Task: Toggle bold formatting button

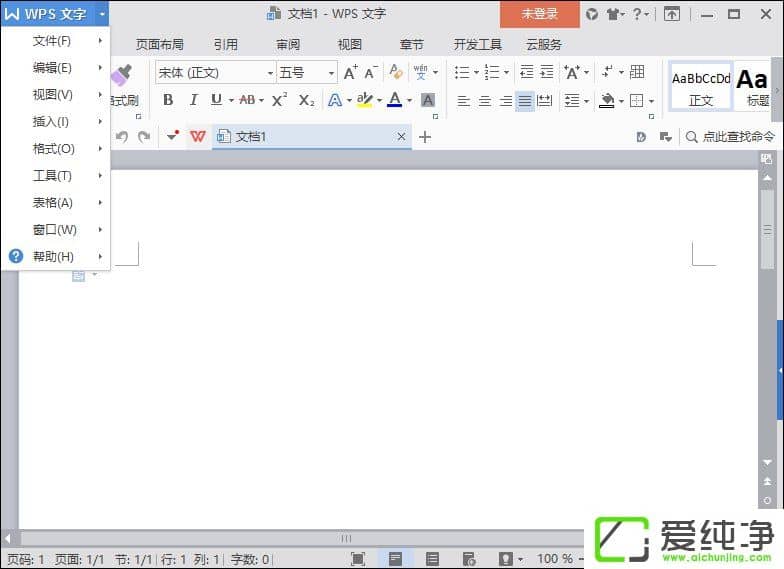Action: point(168,100)
